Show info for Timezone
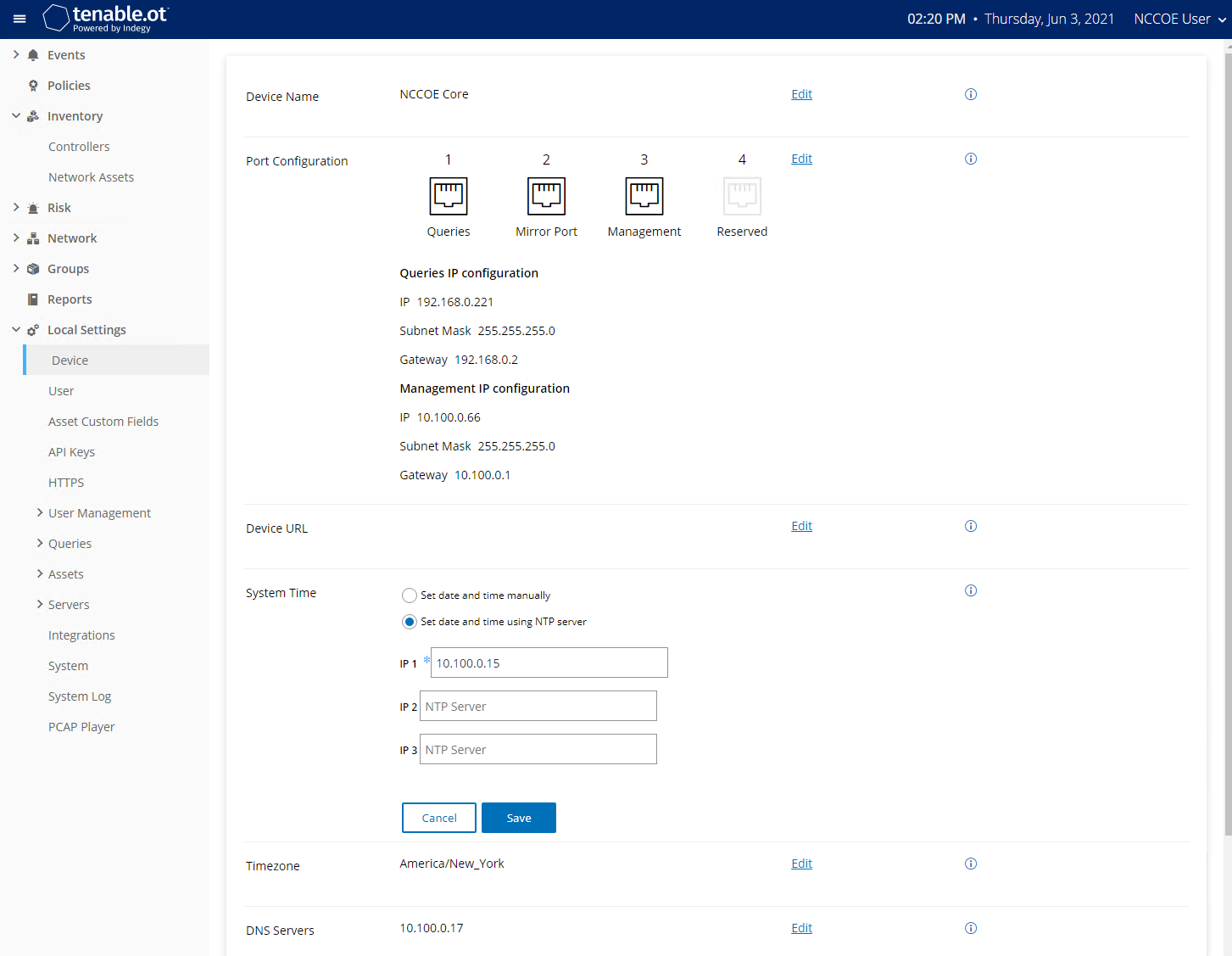This screenshot has height=956, width=1232. pyautogui.click(x=971, y=864)
